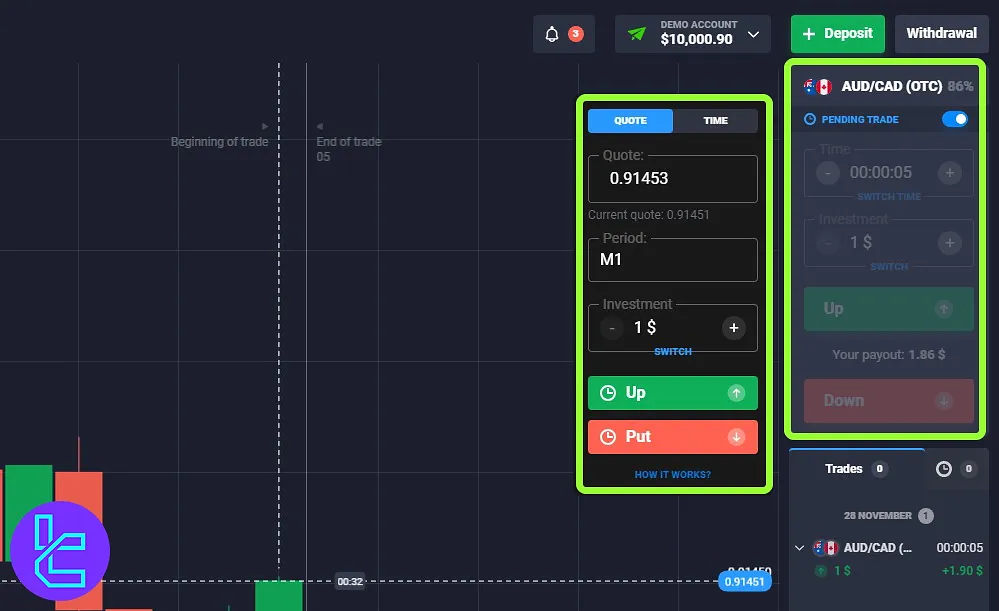Viewport: 999px width, 611px height.
Task: Switch to the TIME tab
Action: click(x=715, y=120)
